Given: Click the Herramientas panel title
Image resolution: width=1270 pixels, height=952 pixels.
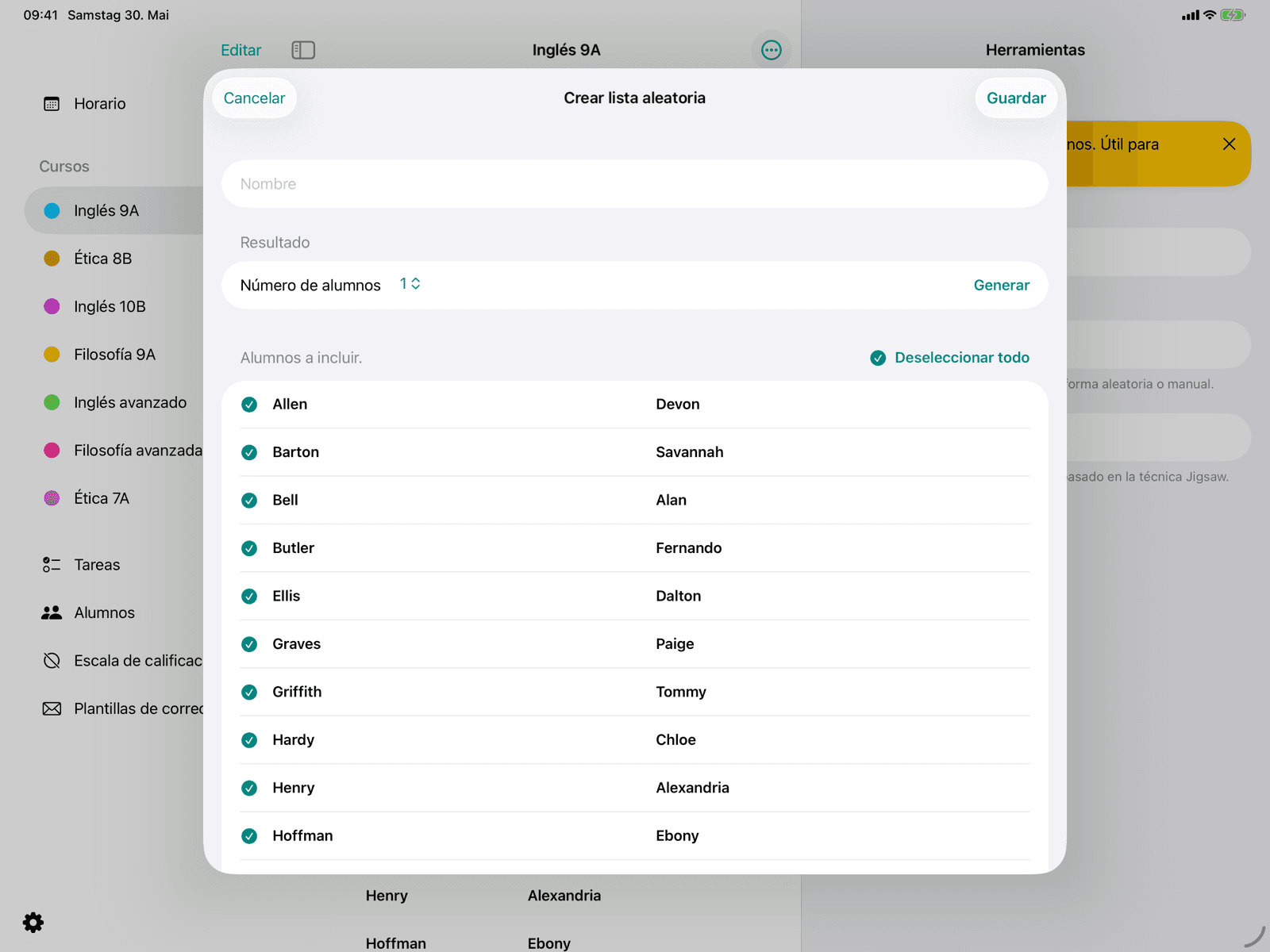Looking at the screenshot, I should click(x=1035, y=50).
